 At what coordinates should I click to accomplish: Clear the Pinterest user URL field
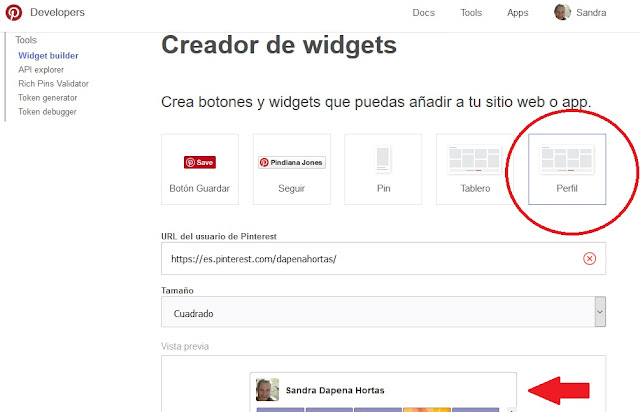coord(589,258)
